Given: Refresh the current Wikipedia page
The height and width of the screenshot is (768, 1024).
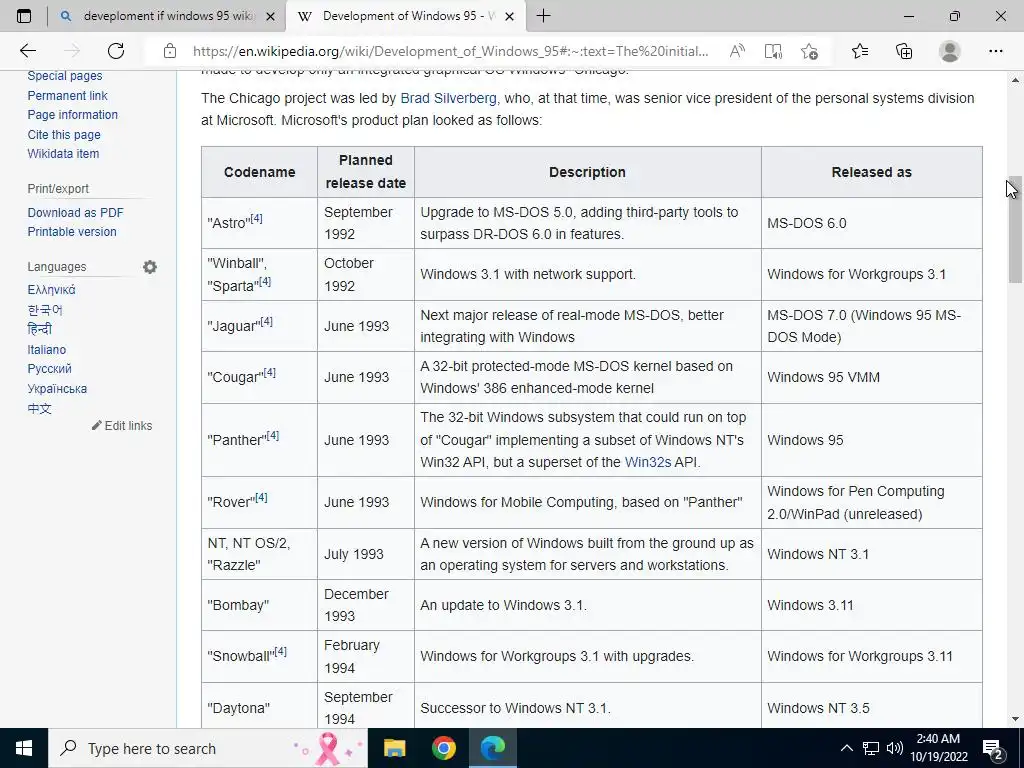Looking at the screenshot, I should 116,51.
